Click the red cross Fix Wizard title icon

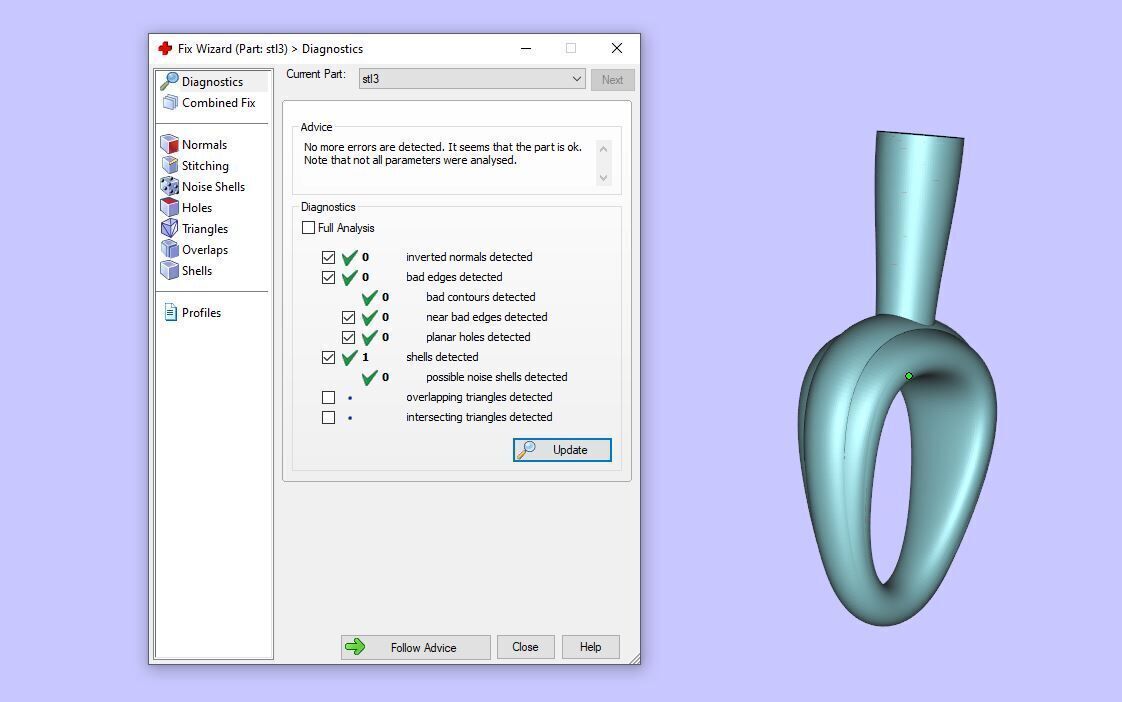coord(165,48)
